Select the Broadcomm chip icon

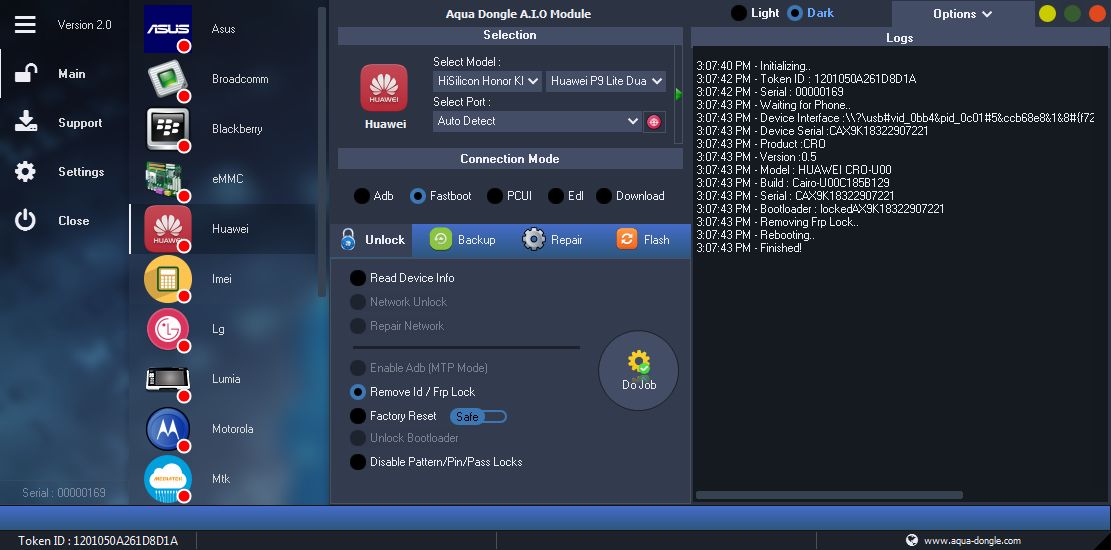(168, 79)
